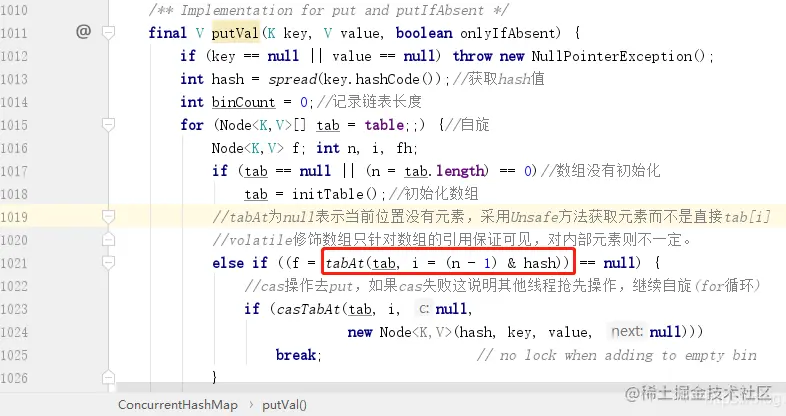786x416 pixels.
Task: Click line number 1016 in the gutter
Action: tap(14, 148)
